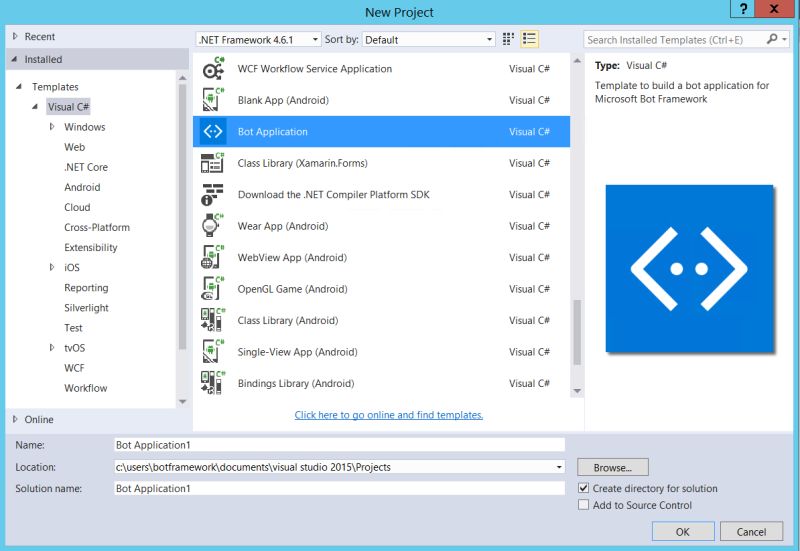Open the online templates link
This screenshot has width=800, height=551.
click(389, 415)
